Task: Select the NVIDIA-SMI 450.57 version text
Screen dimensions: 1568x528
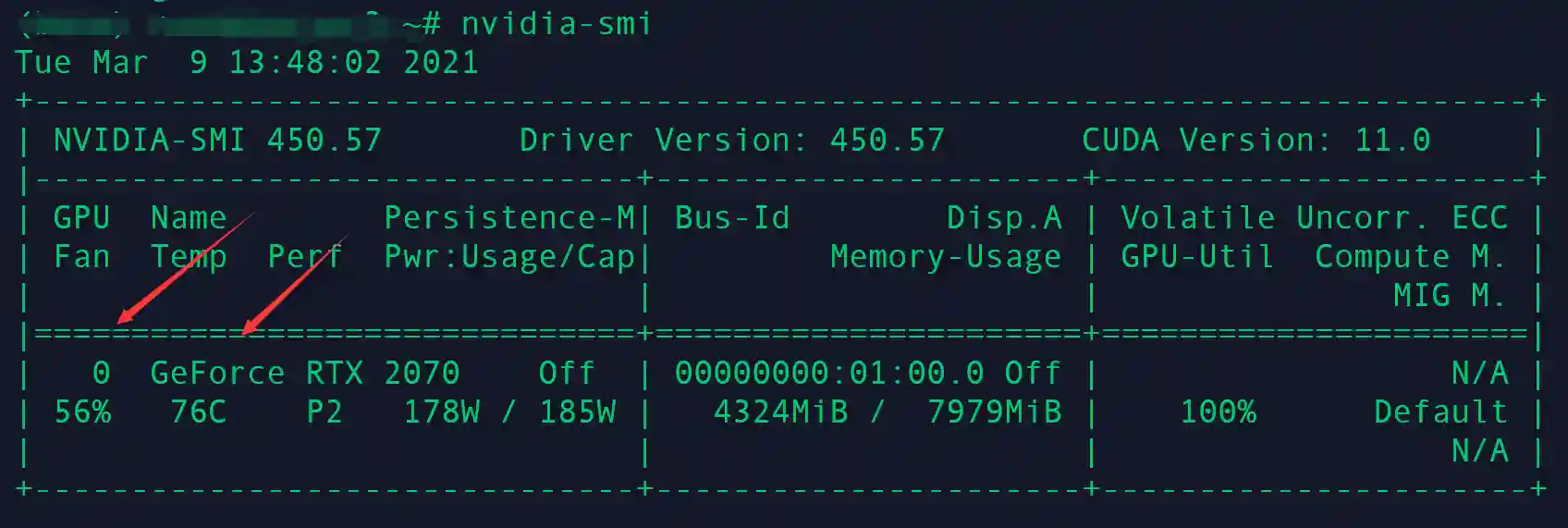Action: pos(217,141)
